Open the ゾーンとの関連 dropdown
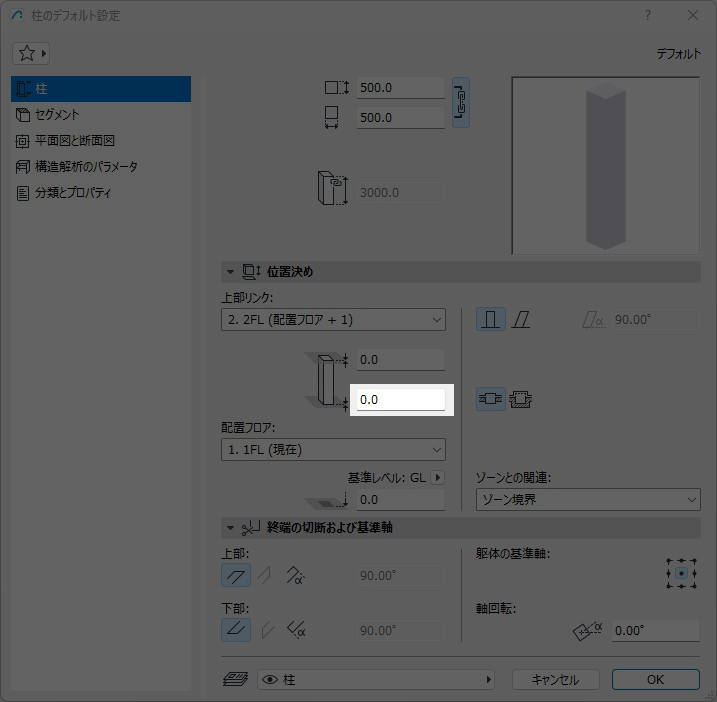 [587, 499]
